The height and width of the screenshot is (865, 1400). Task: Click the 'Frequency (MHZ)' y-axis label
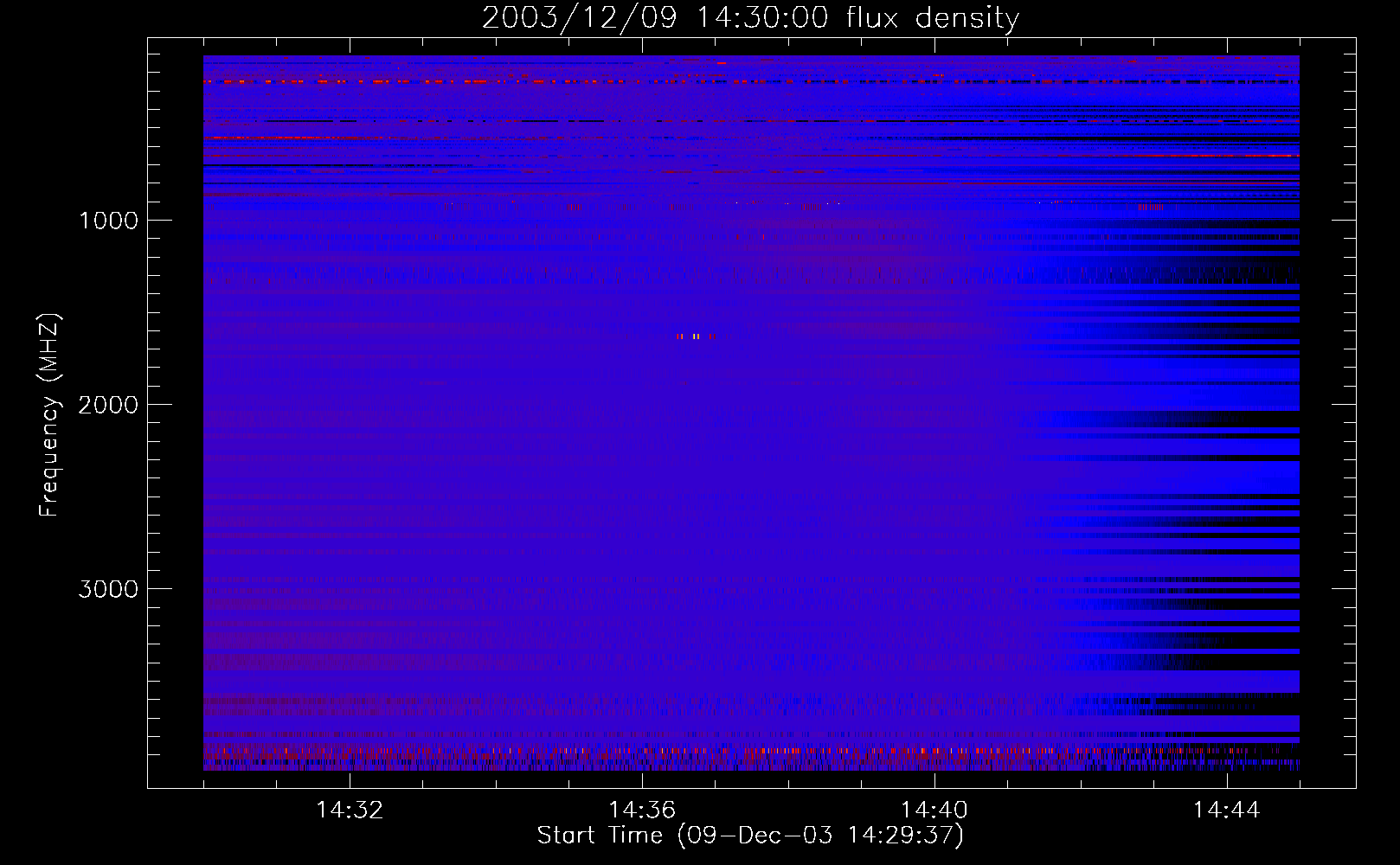click(x=50, y=415)
